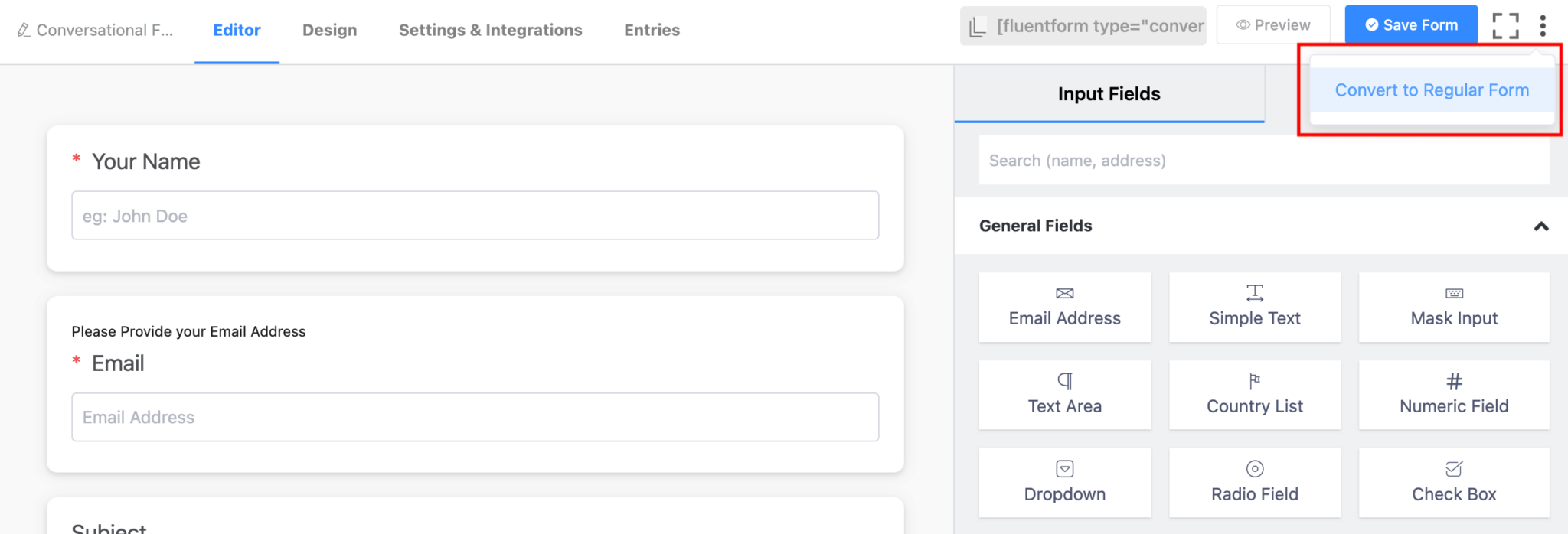Add an Email Address field
Image resolution: width=1568 pixels, height=534 pixels.
[x=1064, y=308]
